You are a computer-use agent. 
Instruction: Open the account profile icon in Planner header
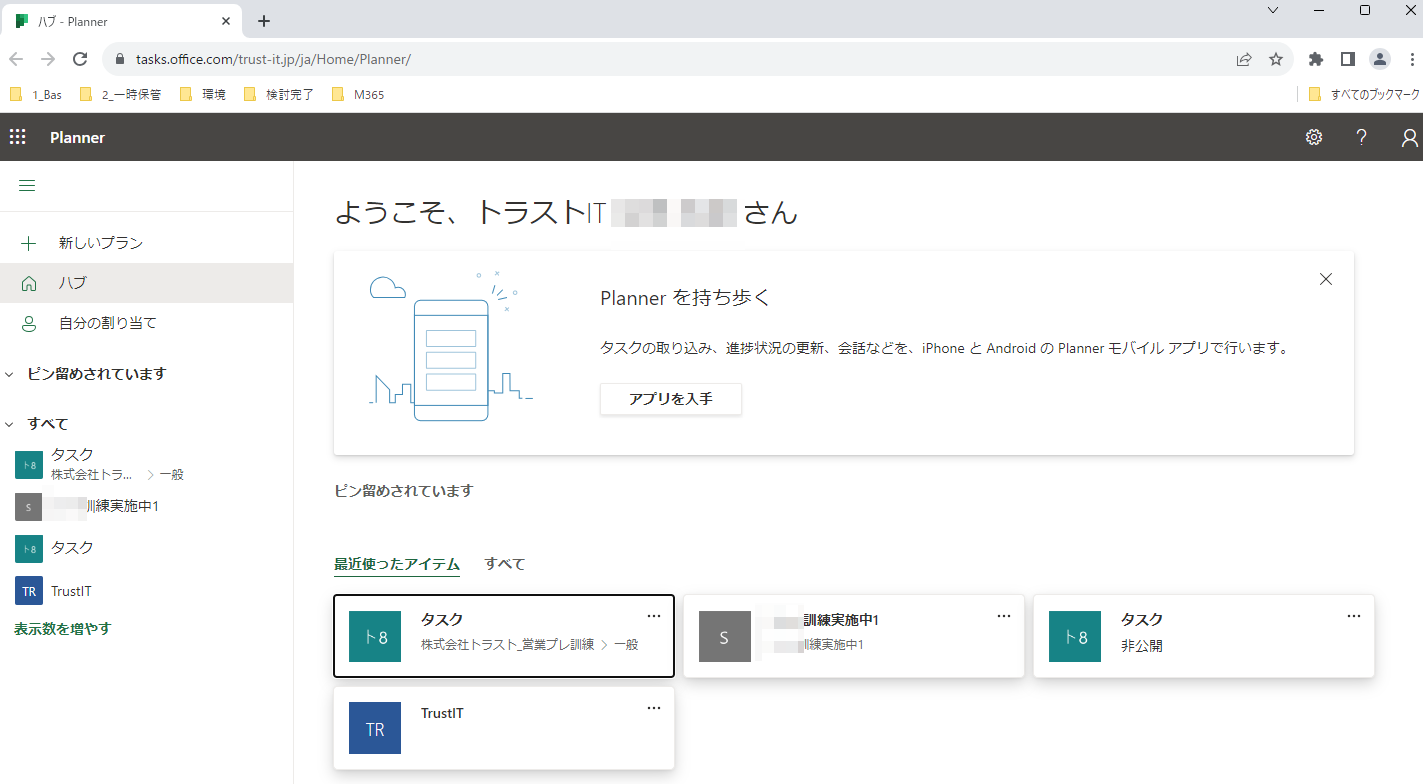(x=1409, y=137)
